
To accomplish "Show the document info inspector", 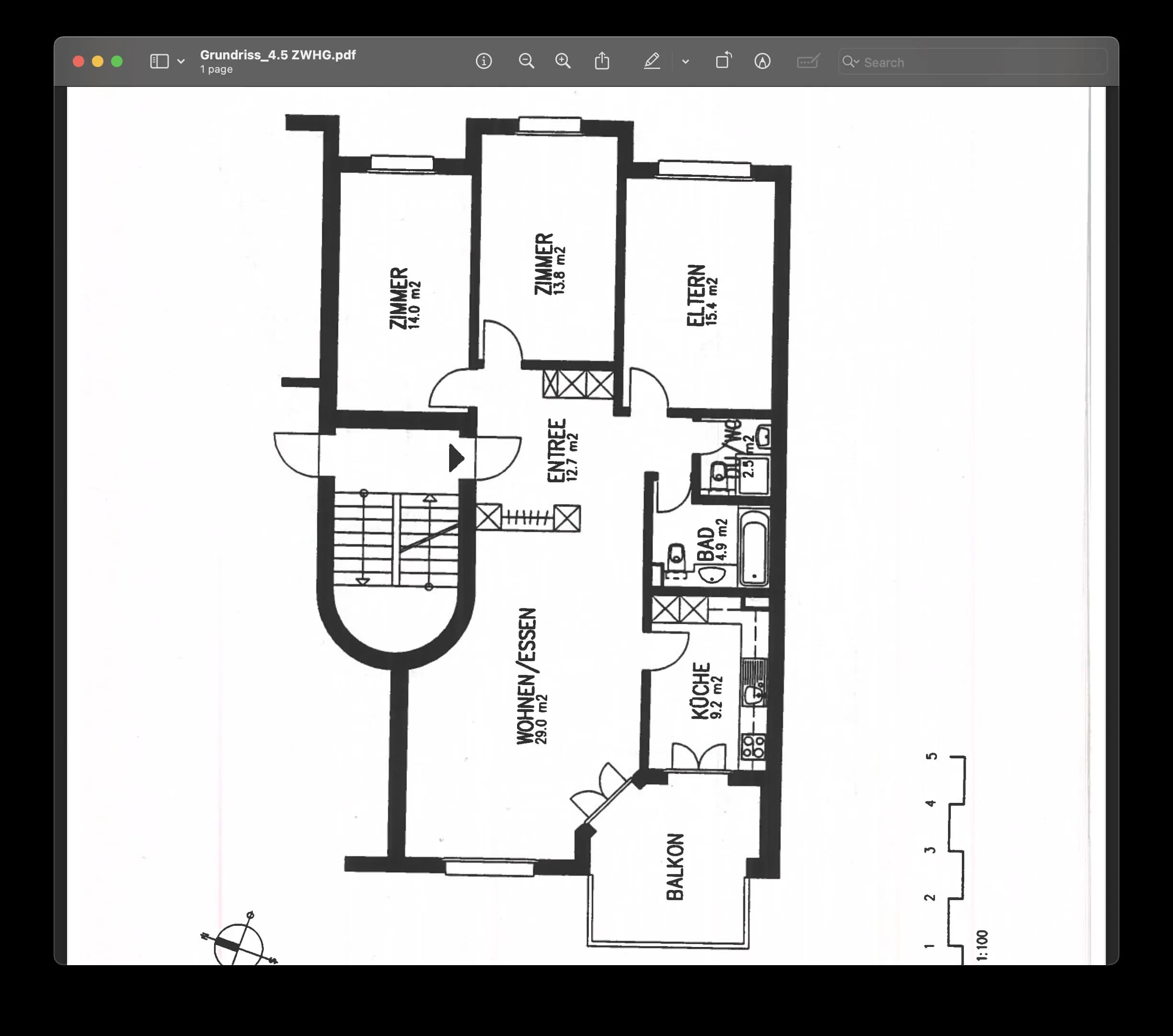I will pyautogui.click(x=484, y=61).
